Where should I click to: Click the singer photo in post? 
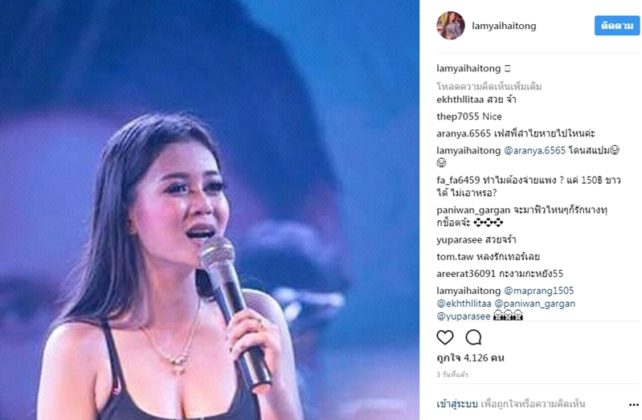[210, 210]
